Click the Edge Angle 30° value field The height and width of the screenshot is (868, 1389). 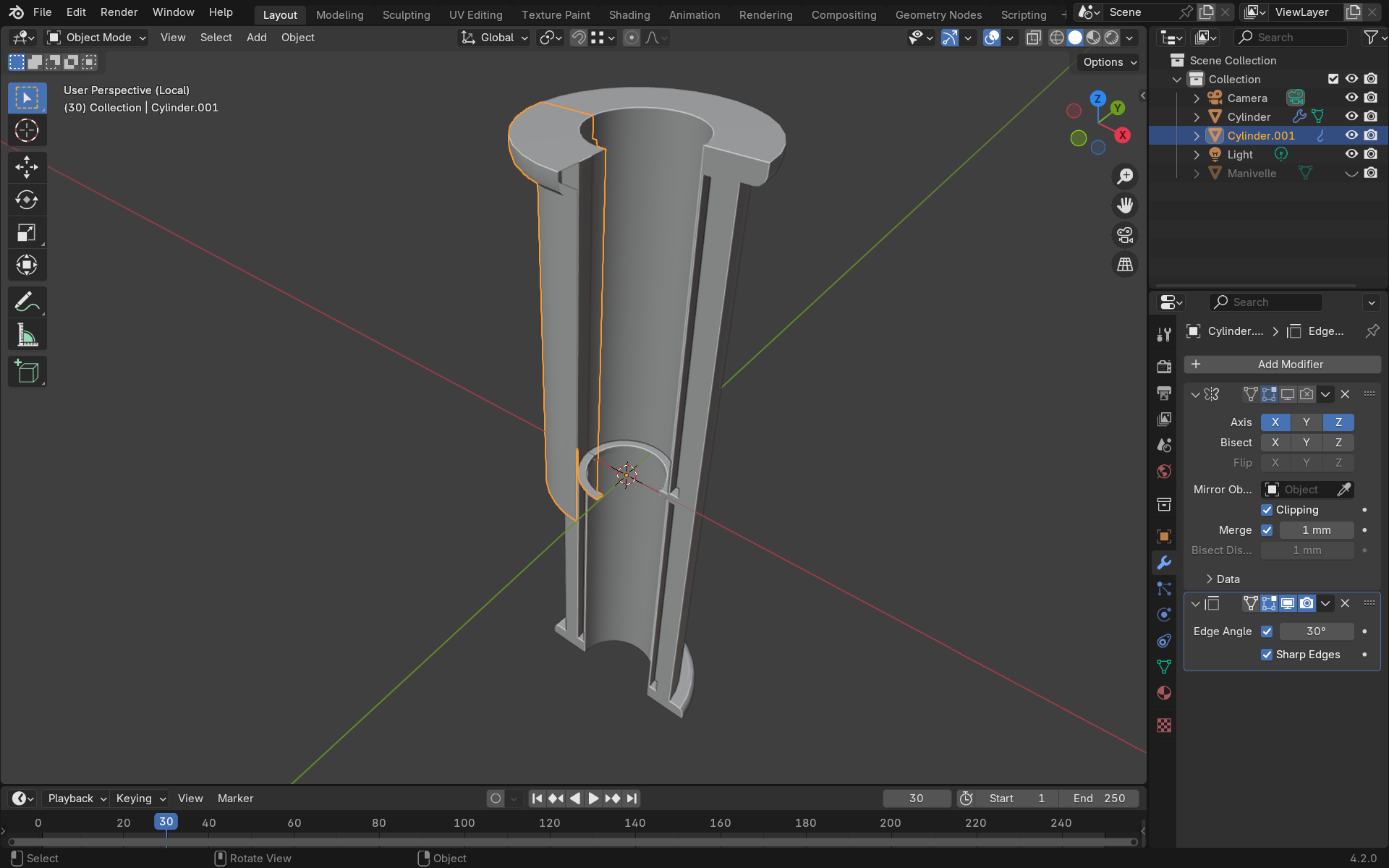pyautogui.click(x=1316, y=631)
